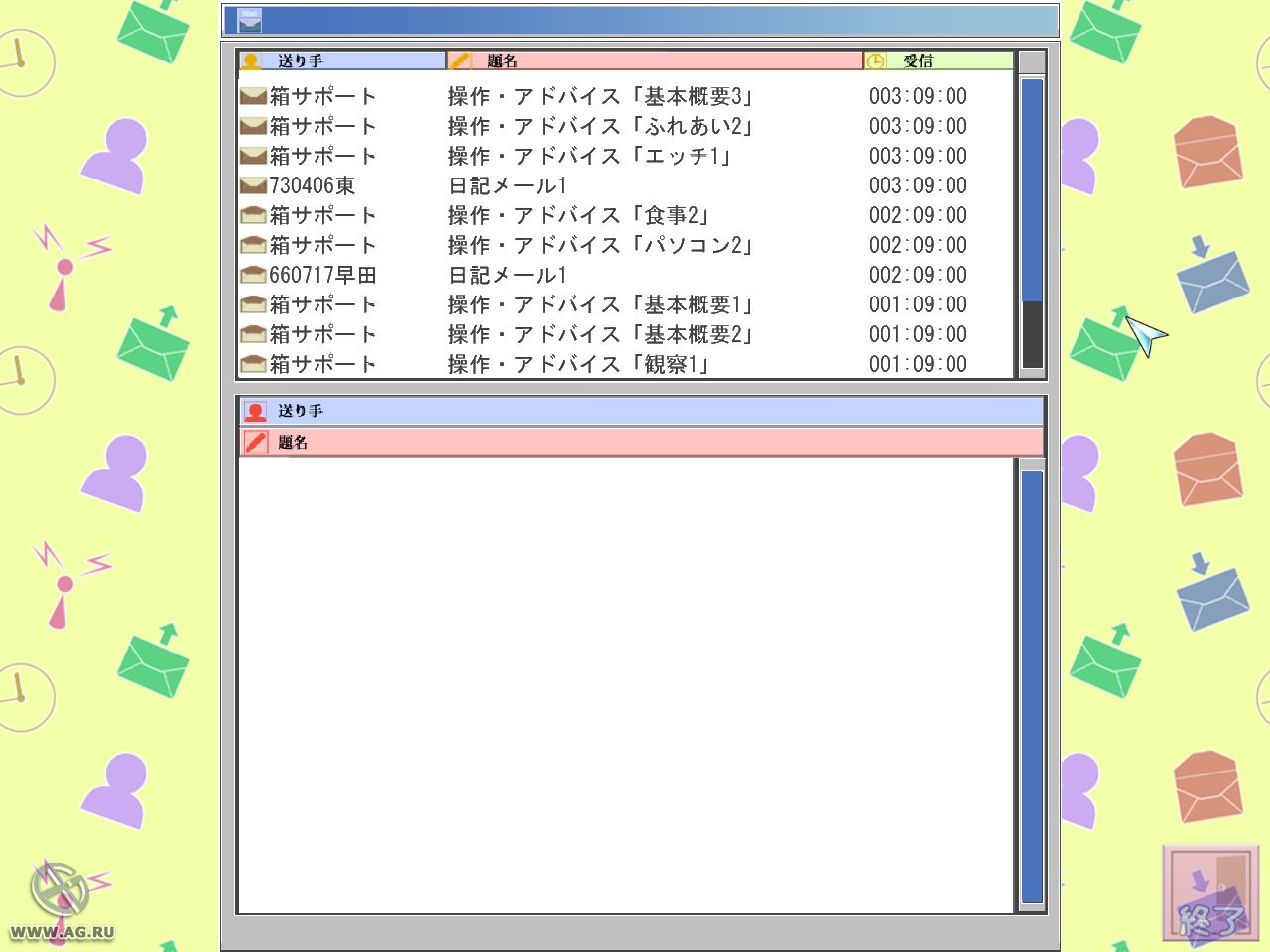The width and height of the screenshot is (1270, 952).
Task: Click opened envelope icon of 基本概要2 mail
Action: point(253,334)
